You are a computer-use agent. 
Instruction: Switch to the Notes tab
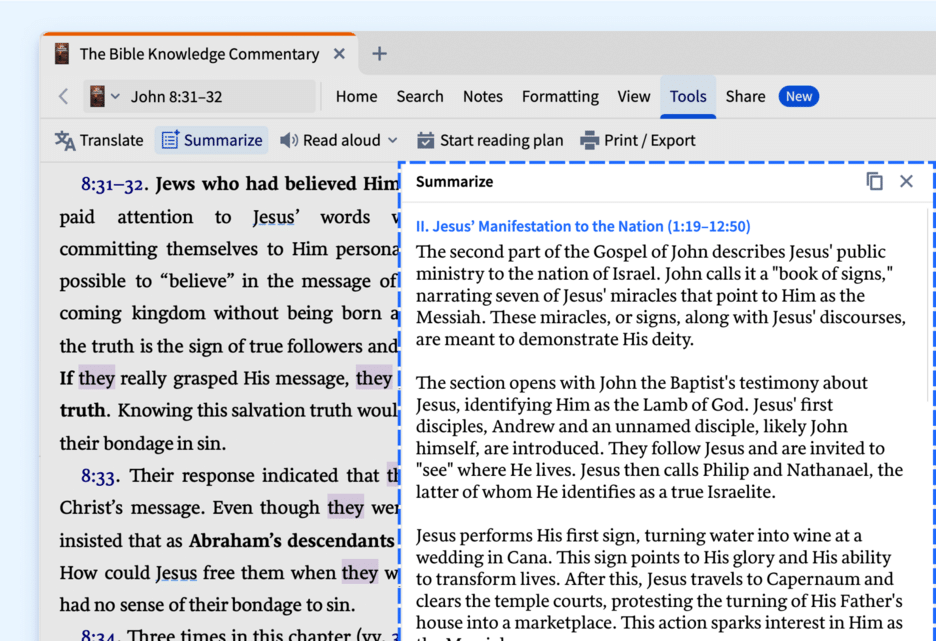483,97
